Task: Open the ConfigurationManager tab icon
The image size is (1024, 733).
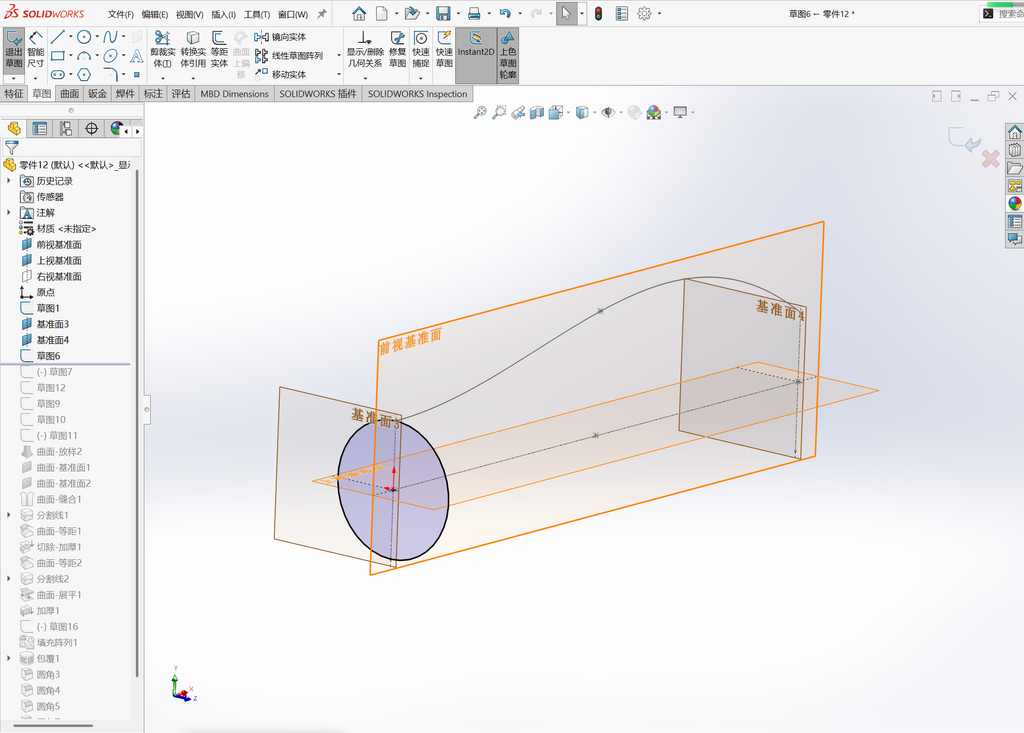Action: 66,129
